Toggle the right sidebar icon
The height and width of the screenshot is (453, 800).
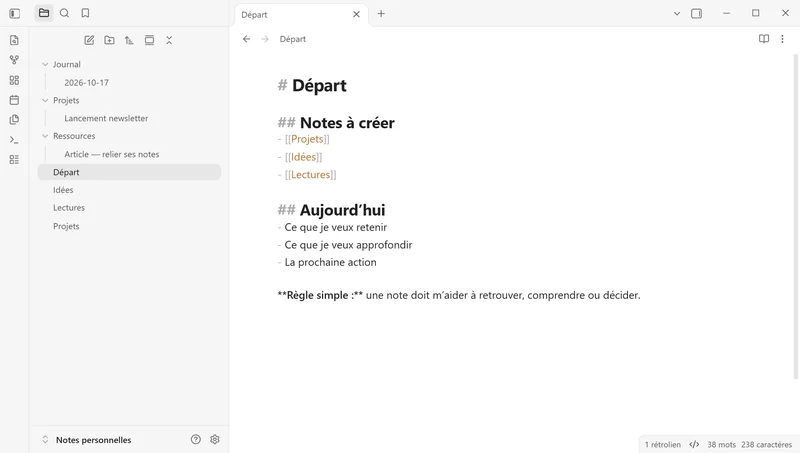[696, 14]
